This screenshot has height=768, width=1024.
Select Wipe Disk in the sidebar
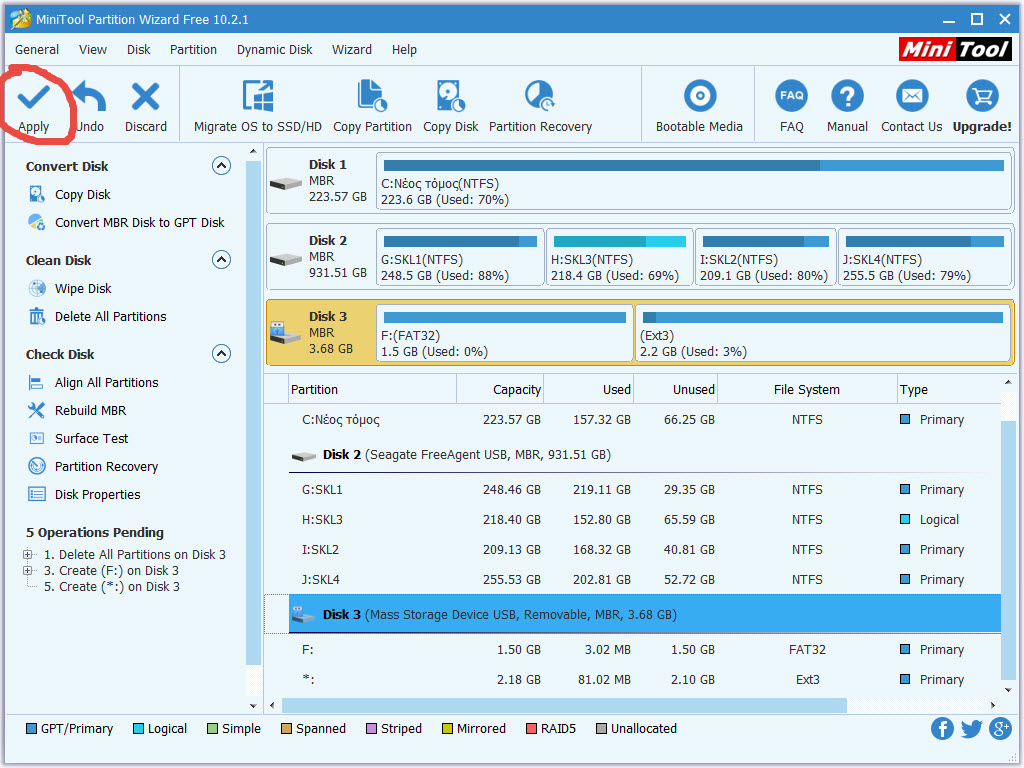point(83,289)
